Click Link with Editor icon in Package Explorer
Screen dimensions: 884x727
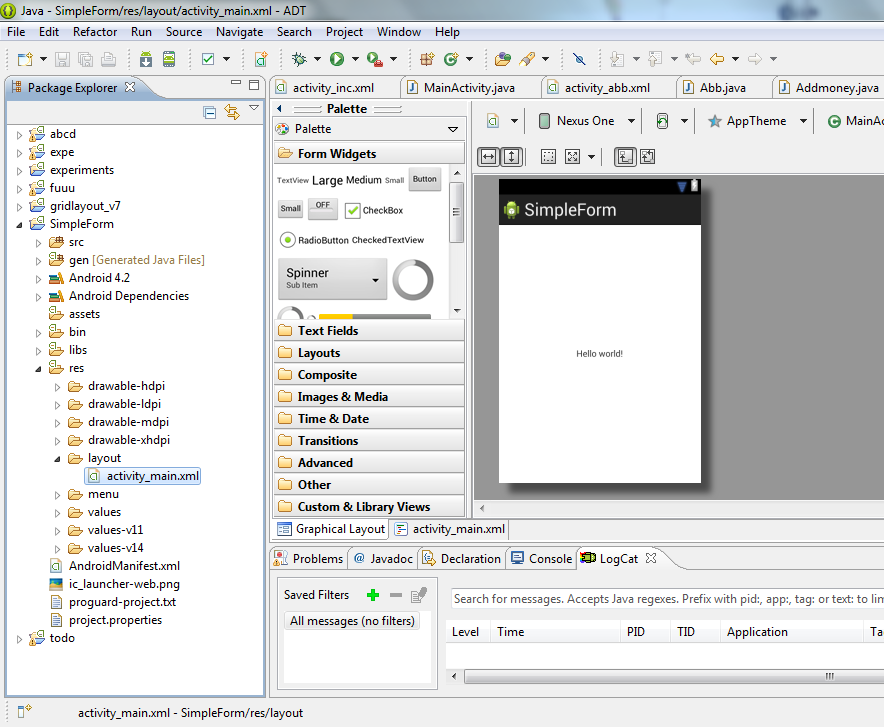click(232, 112)
